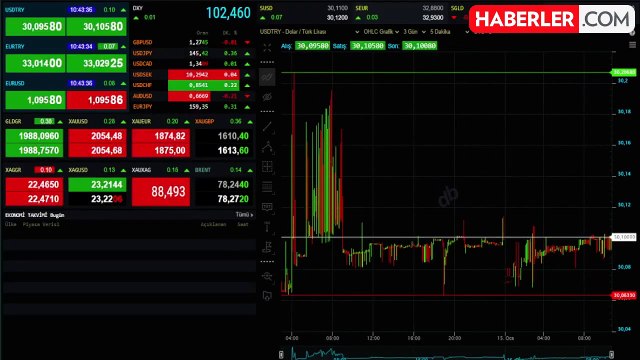Click the GBPUSD red down arrow

click(x=247, y=42)
